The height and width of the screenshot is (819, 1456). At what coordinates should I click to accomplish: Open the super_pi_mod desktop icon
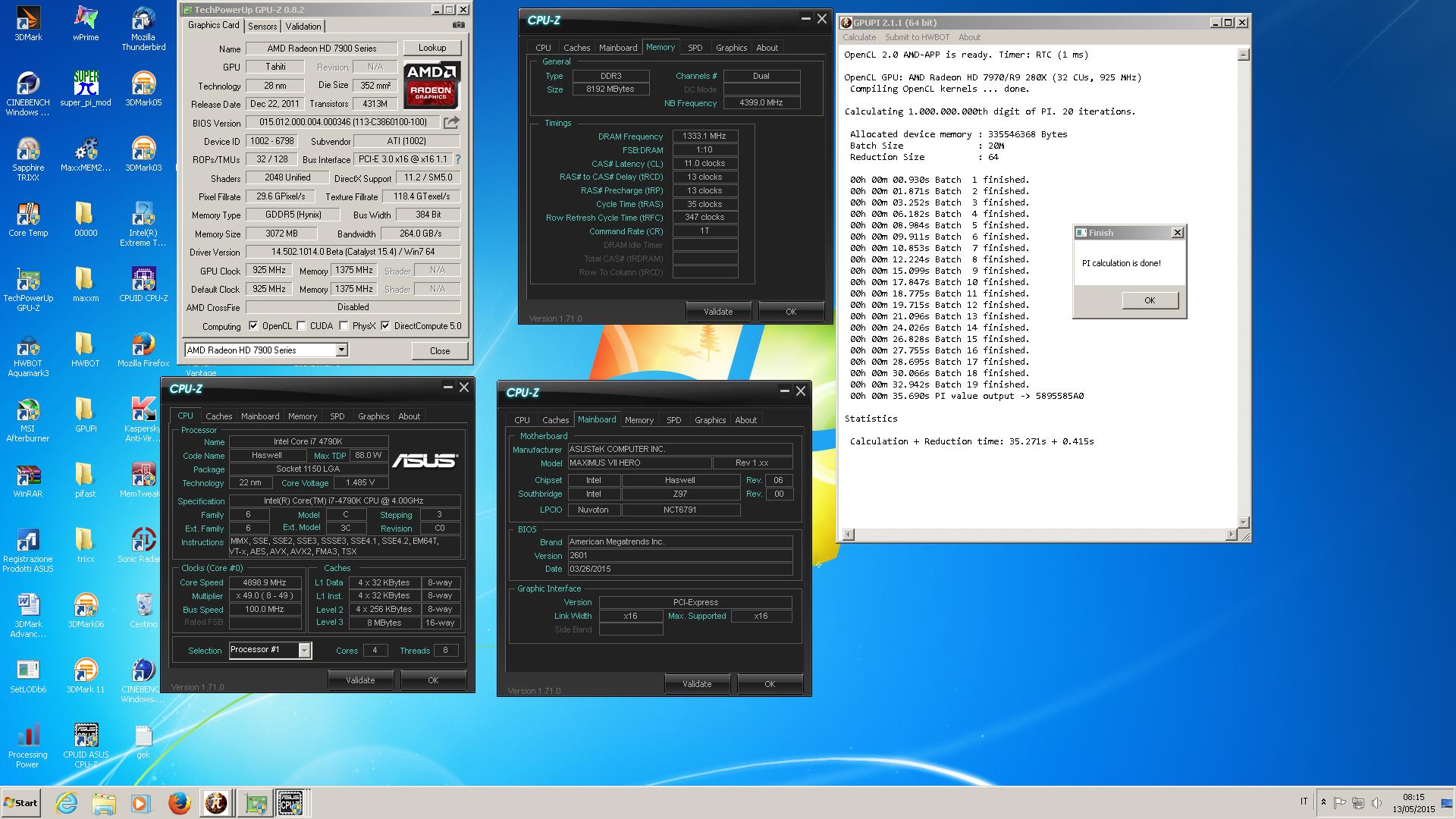pos(86,89)
